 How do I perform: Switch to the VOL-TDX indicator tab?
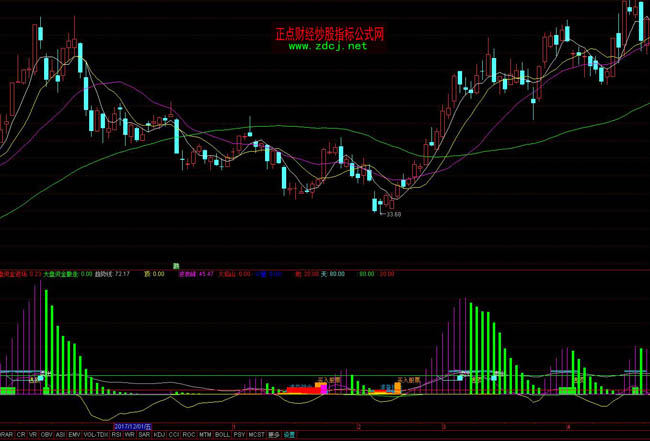[x=96, y=435]
